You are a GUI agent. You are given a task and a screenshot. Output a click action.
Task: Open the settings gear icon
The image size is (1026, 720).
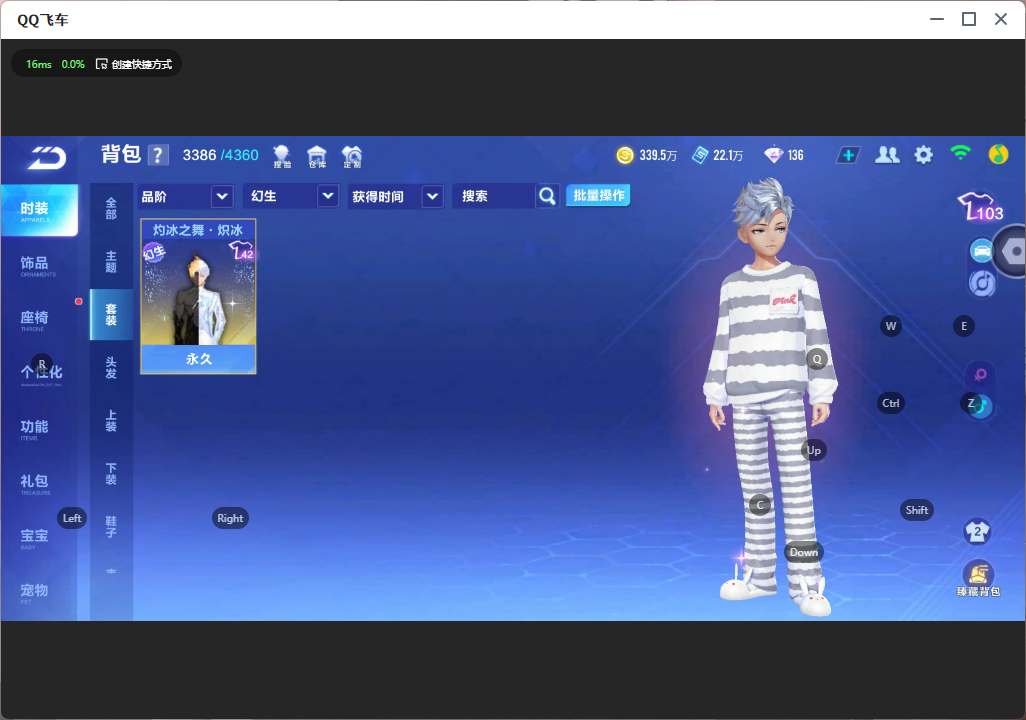923,155
